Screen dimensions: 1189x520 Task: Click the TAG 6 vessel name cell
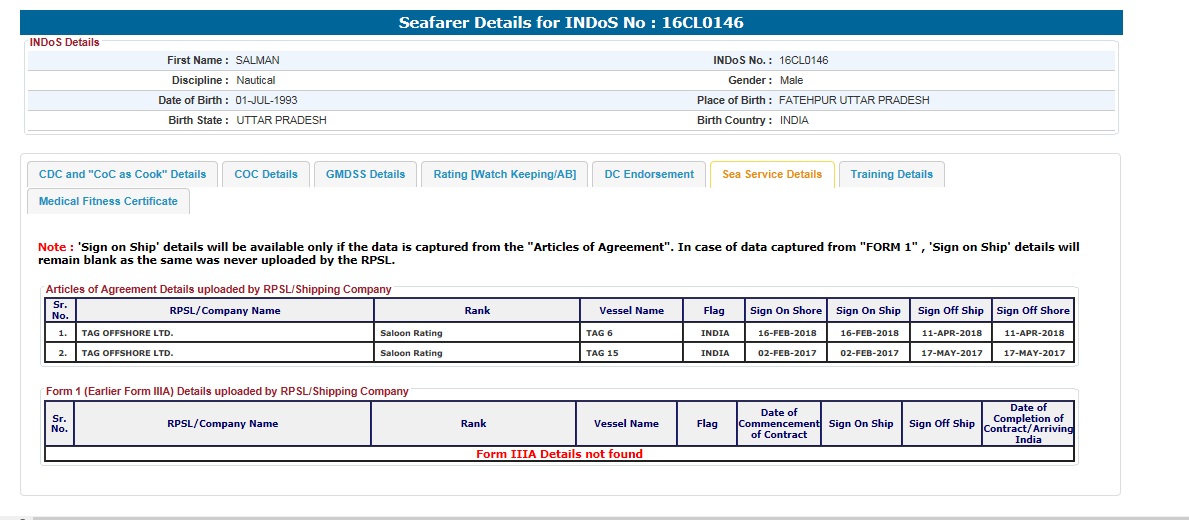600,333
